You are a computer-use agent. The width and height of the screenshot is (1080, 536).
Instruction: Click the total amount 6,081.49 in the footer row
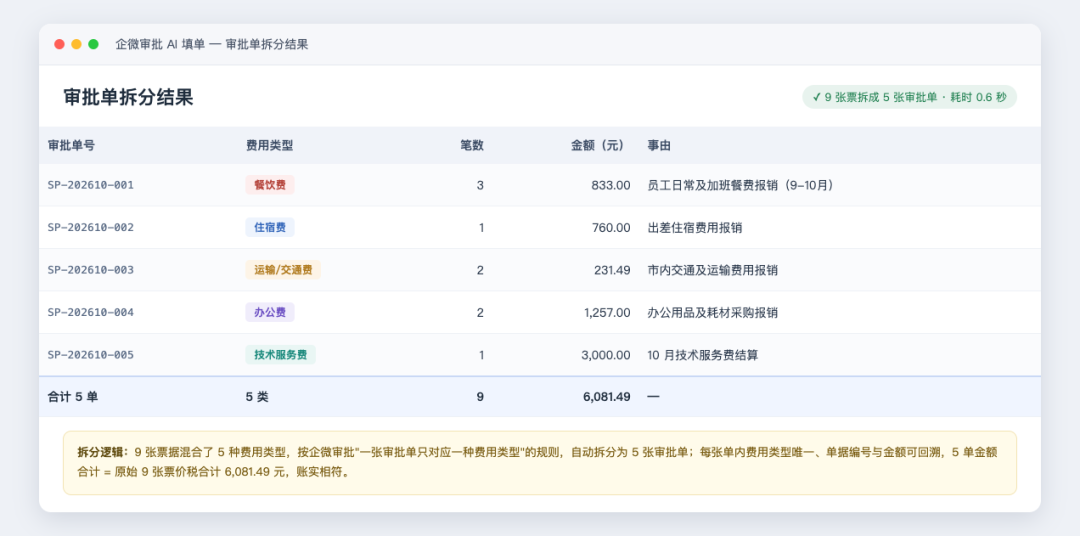606,397
